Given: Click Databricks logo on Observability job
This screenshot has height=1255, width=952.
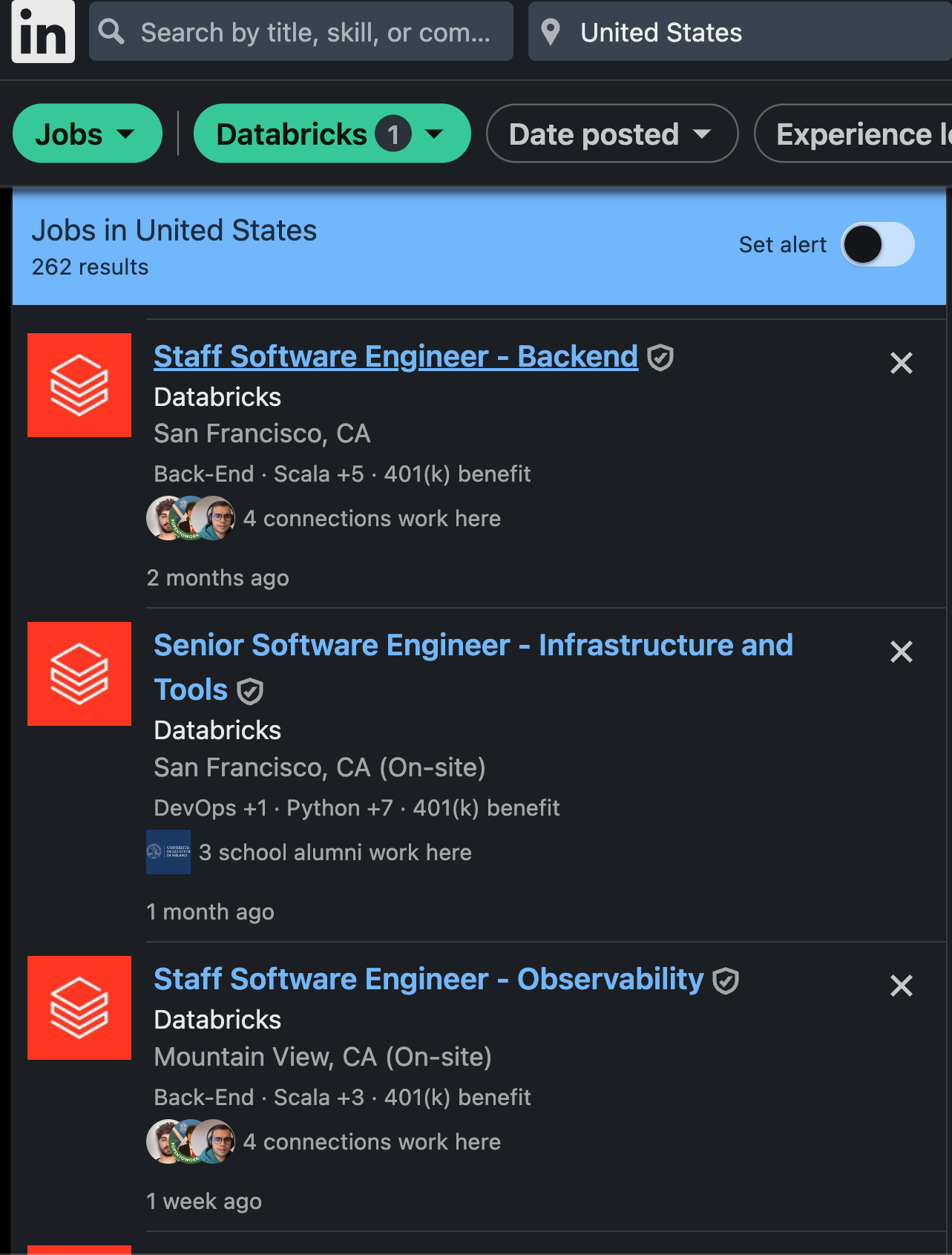Looking at the screenshot, I should coord(79,1008).
